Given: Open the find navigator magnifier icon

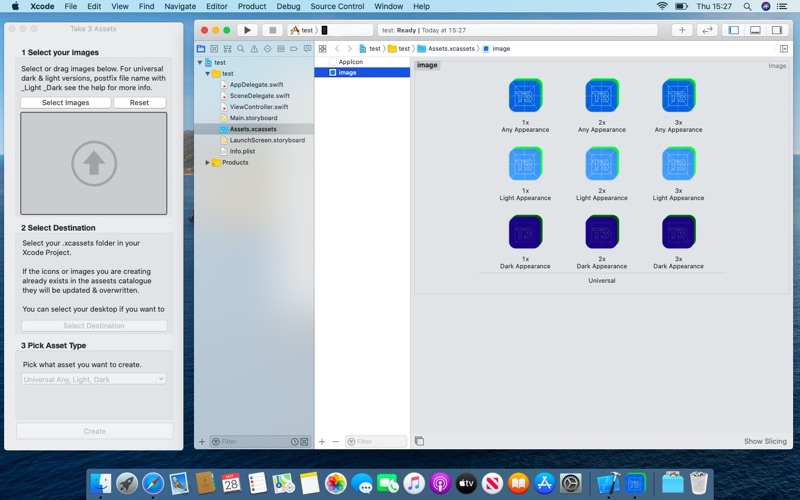Looking at the screenshot, I should coord(240,49).
